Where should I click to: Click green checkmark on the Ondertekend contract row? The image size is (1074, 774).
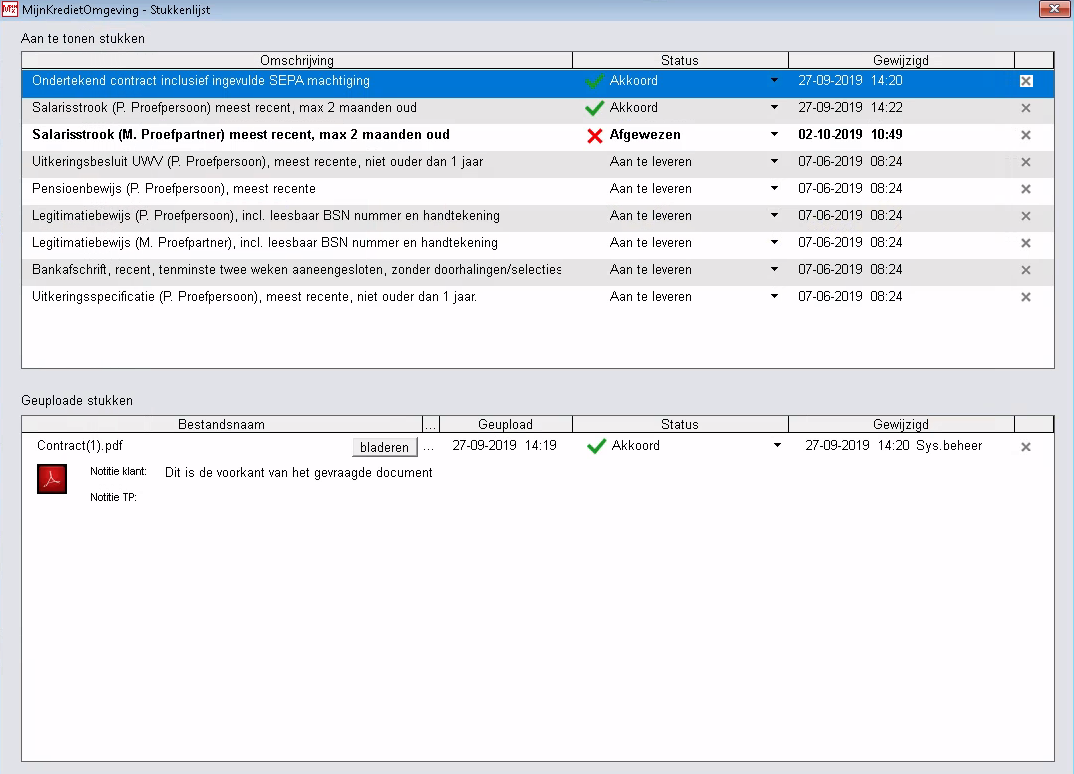click(x=595, y=81)
